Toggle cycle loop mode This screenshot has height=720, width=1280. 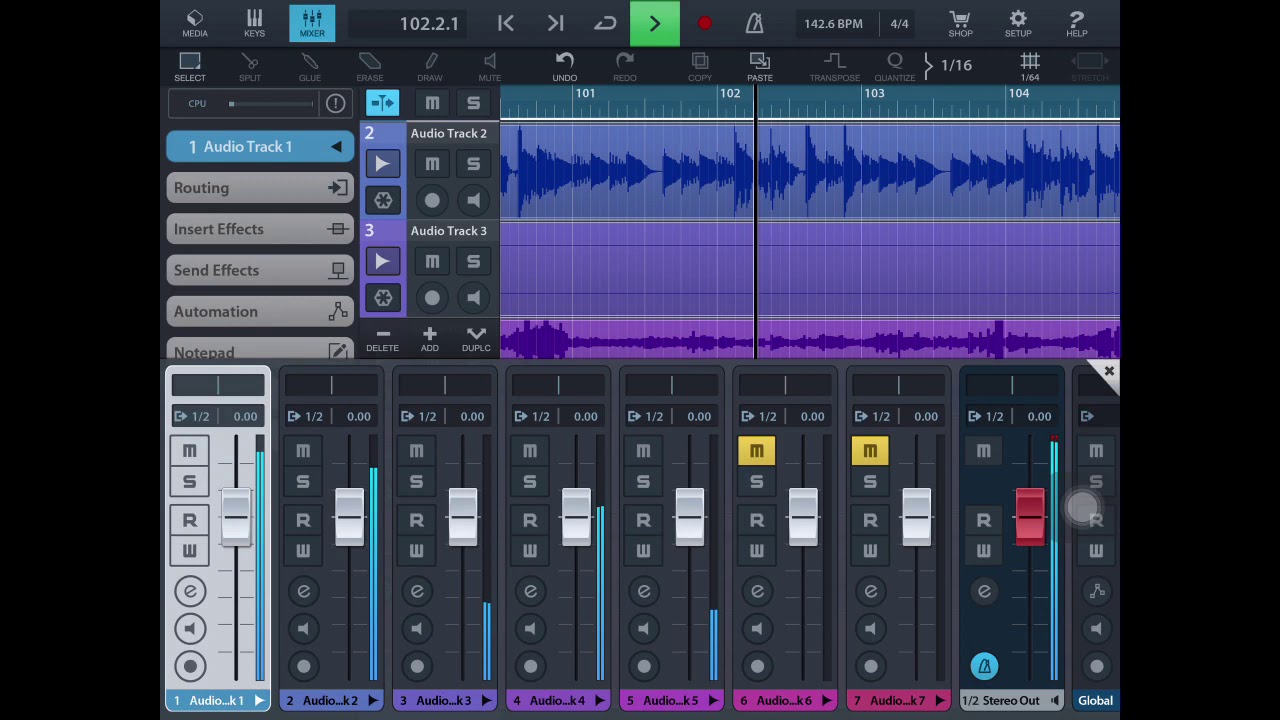coord(605,24)
